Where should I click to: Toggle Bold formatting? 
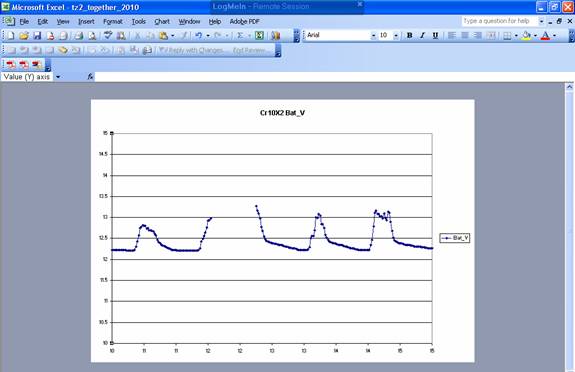[x=409, y=35]
